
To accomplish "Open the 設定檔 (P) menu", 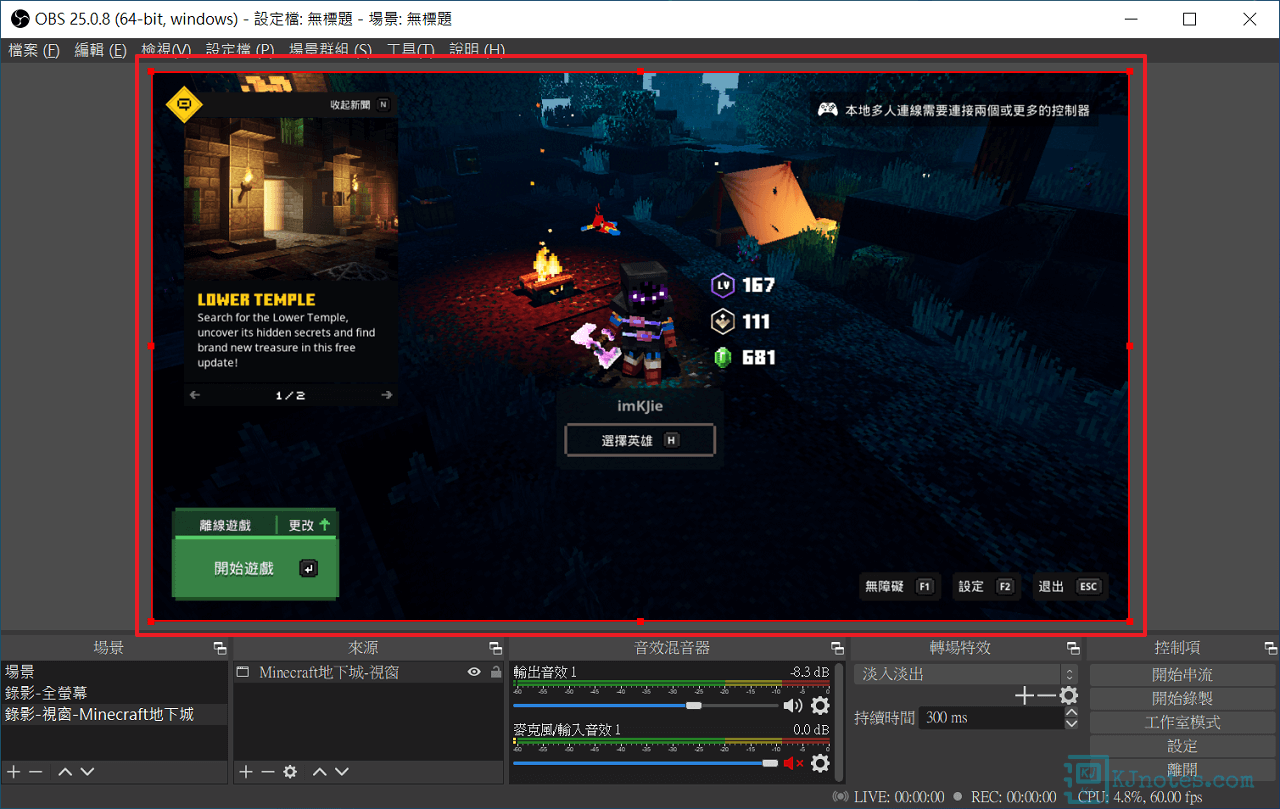I will click(240, 50).
